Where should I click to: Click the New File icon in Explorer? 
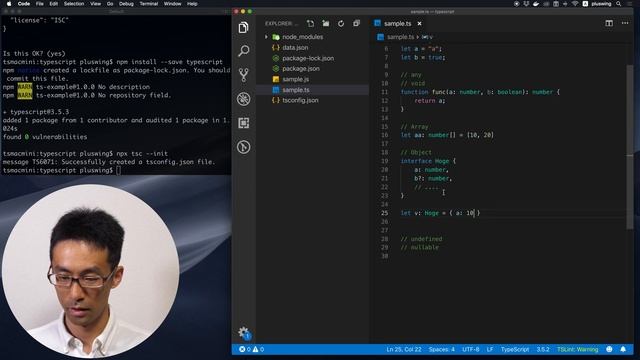[311, 23]
